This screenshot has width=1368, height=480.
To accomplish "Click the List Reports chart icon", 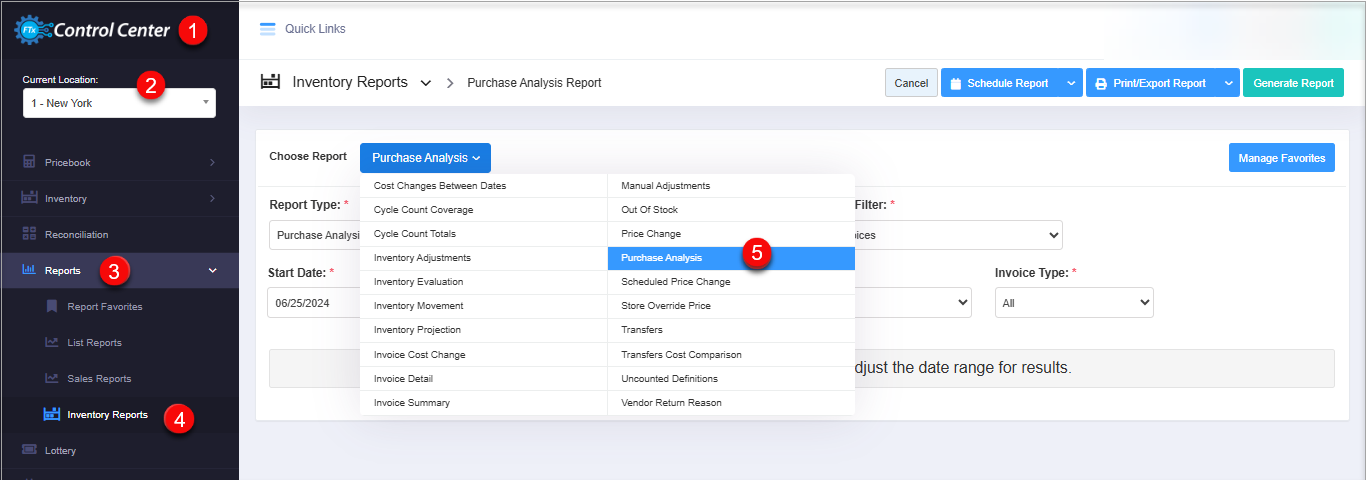I will point(52,342).
